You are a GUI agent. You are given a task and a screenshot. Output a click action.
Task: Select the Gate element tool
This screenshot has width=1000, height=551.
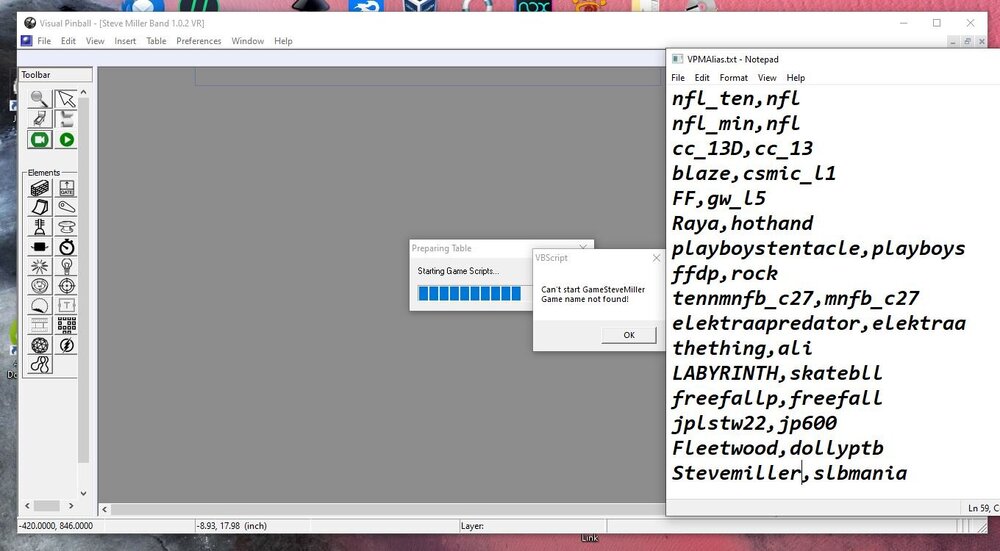66,188
